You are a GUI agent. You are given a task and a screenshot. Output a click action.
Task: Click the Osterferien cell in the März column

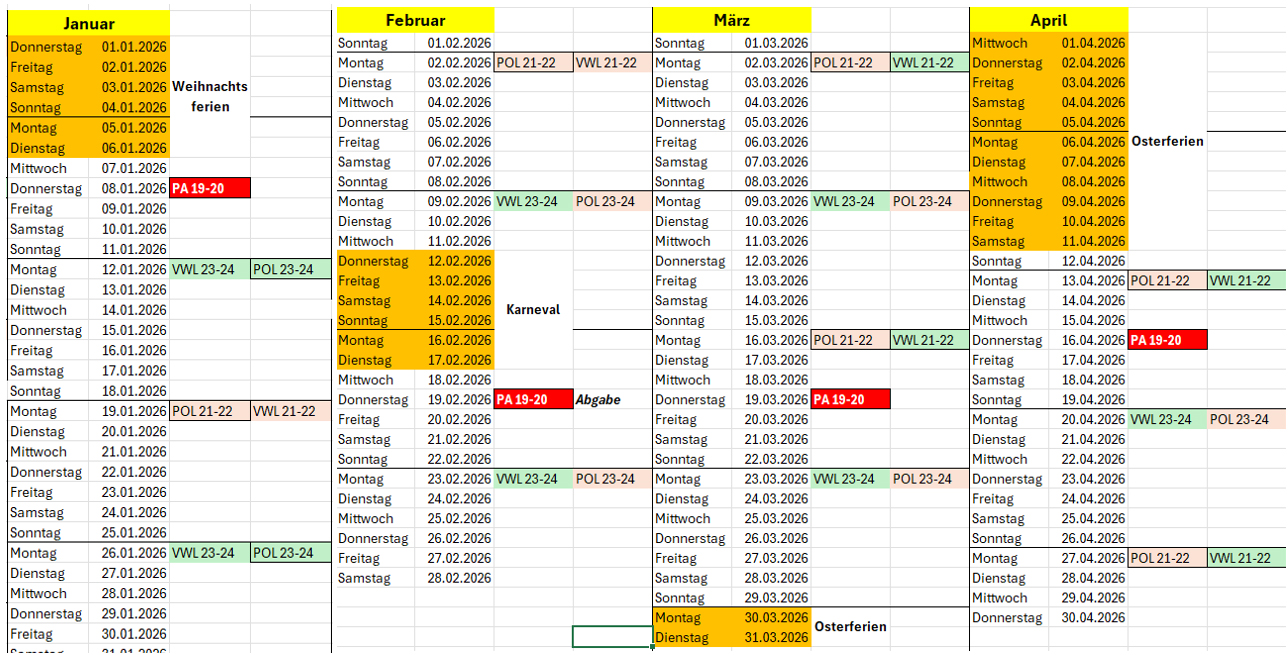tap(850, 627)
